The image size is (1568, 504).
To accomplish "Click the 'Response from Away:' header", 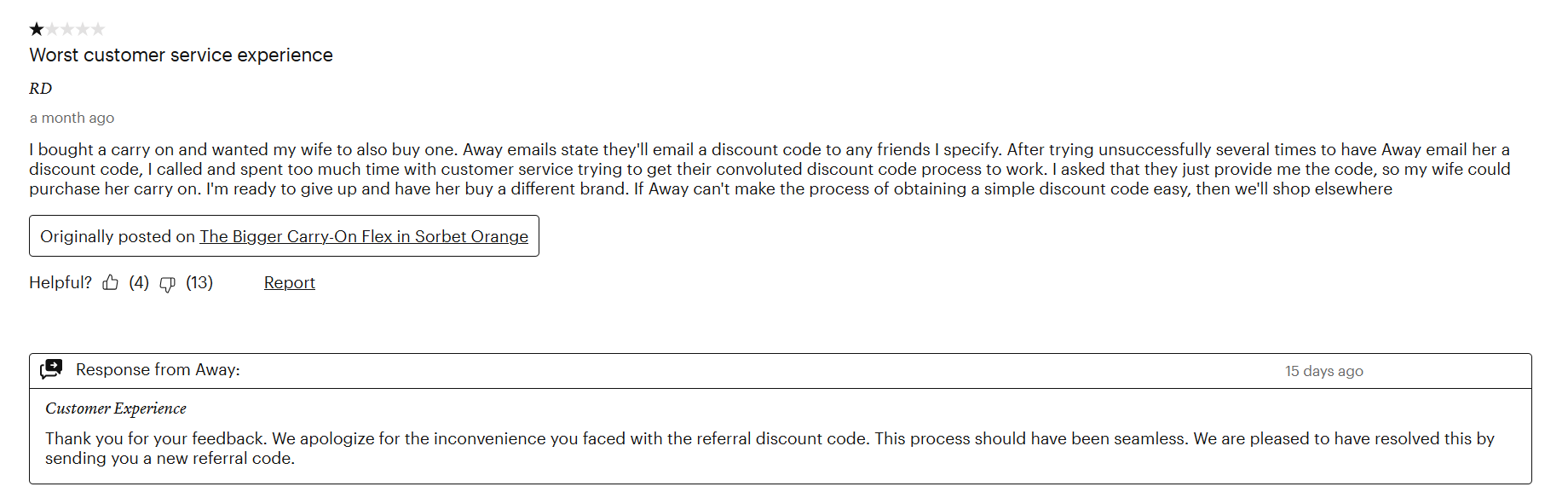I will pyautogui.click(x=158, y=369).
